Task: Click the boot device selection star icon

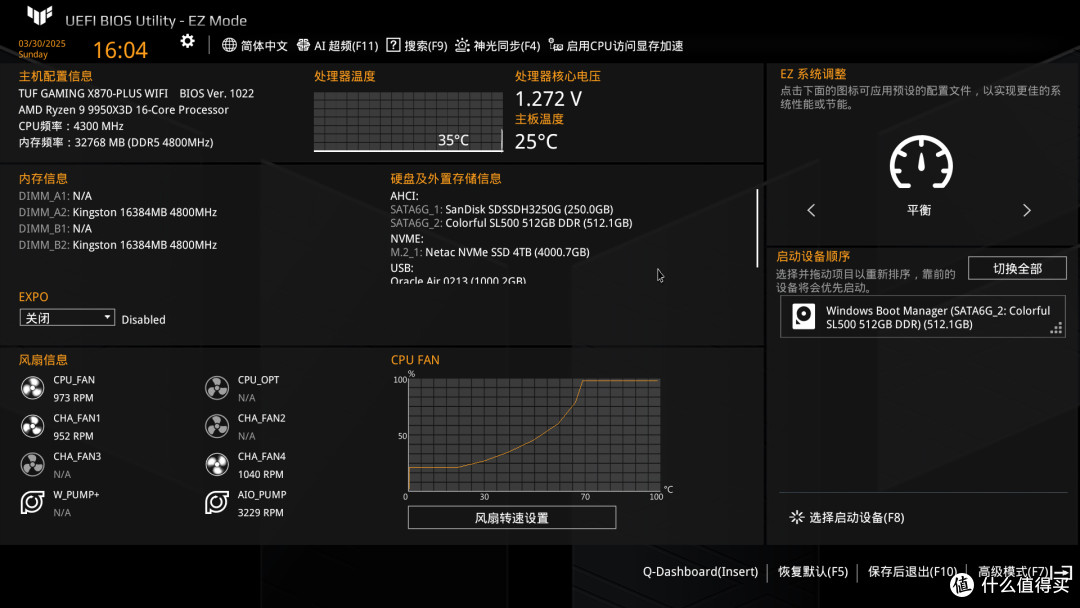Action: coord(797,517)
